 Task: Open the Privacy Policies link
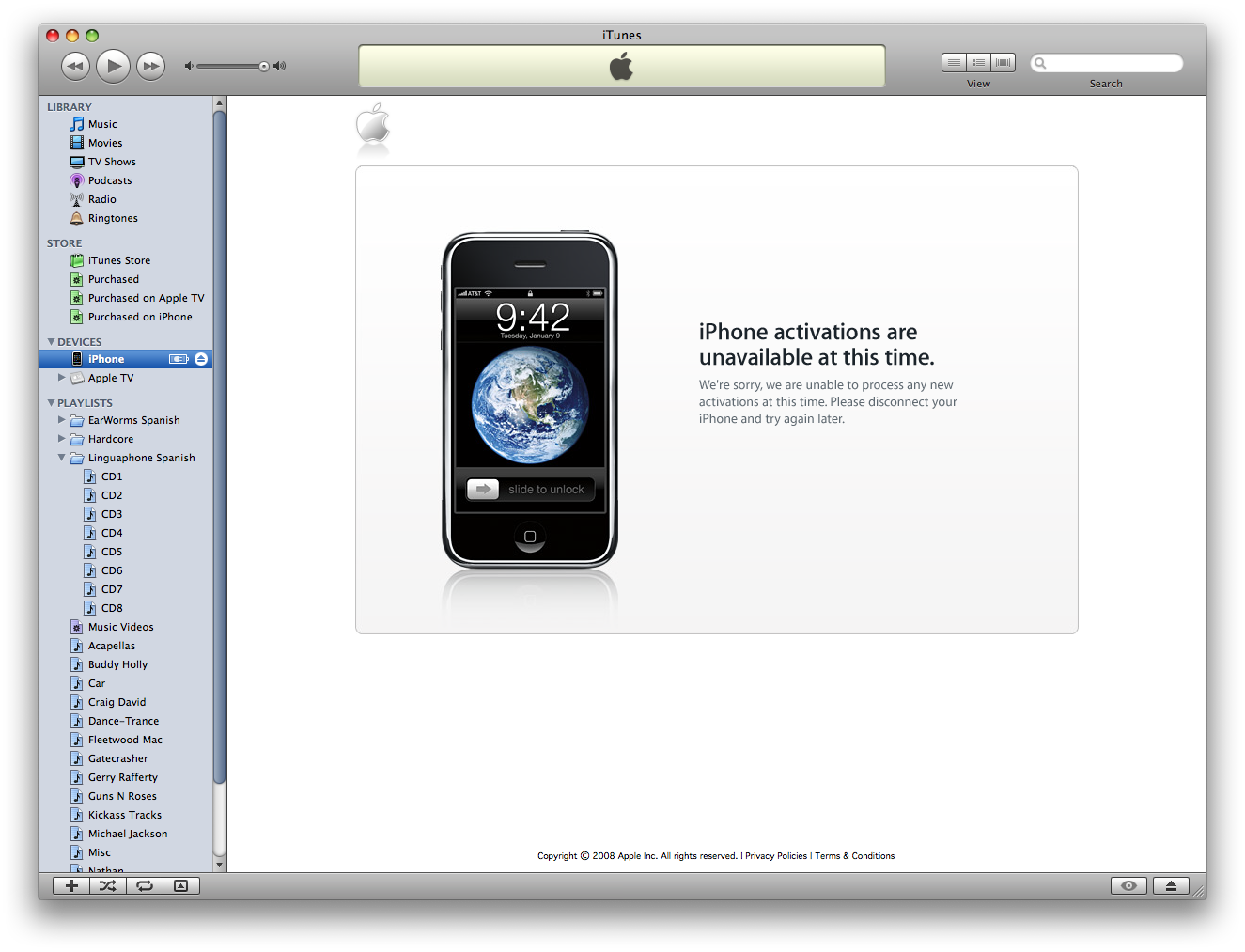click(776, 856)
